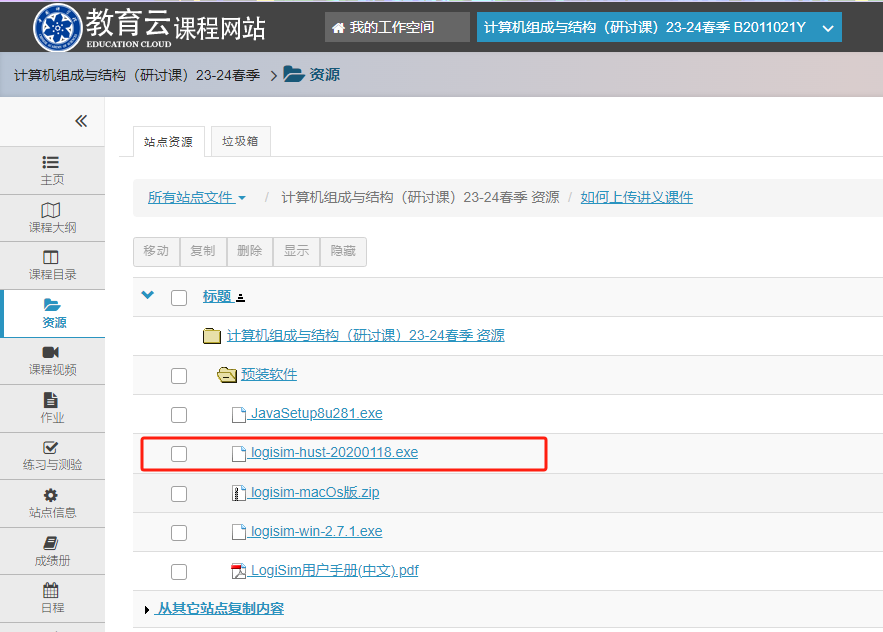Open 课程视频 camera icon in sidebar
This screenshot has width=883, height=632.
click(x=51, y=352)
